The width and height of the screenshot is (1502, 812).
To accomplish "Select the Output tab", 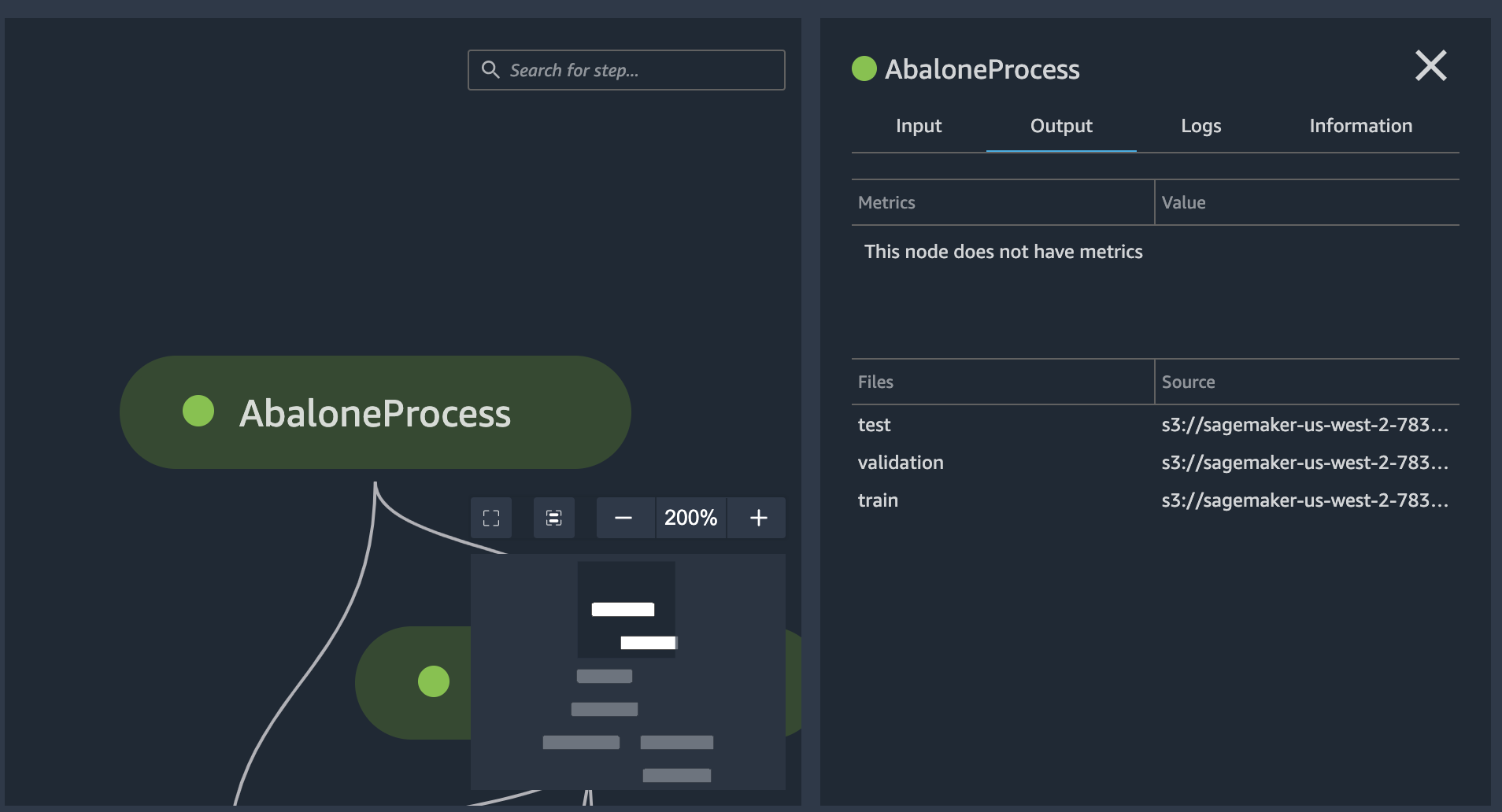I will [x=1060, y=126].
